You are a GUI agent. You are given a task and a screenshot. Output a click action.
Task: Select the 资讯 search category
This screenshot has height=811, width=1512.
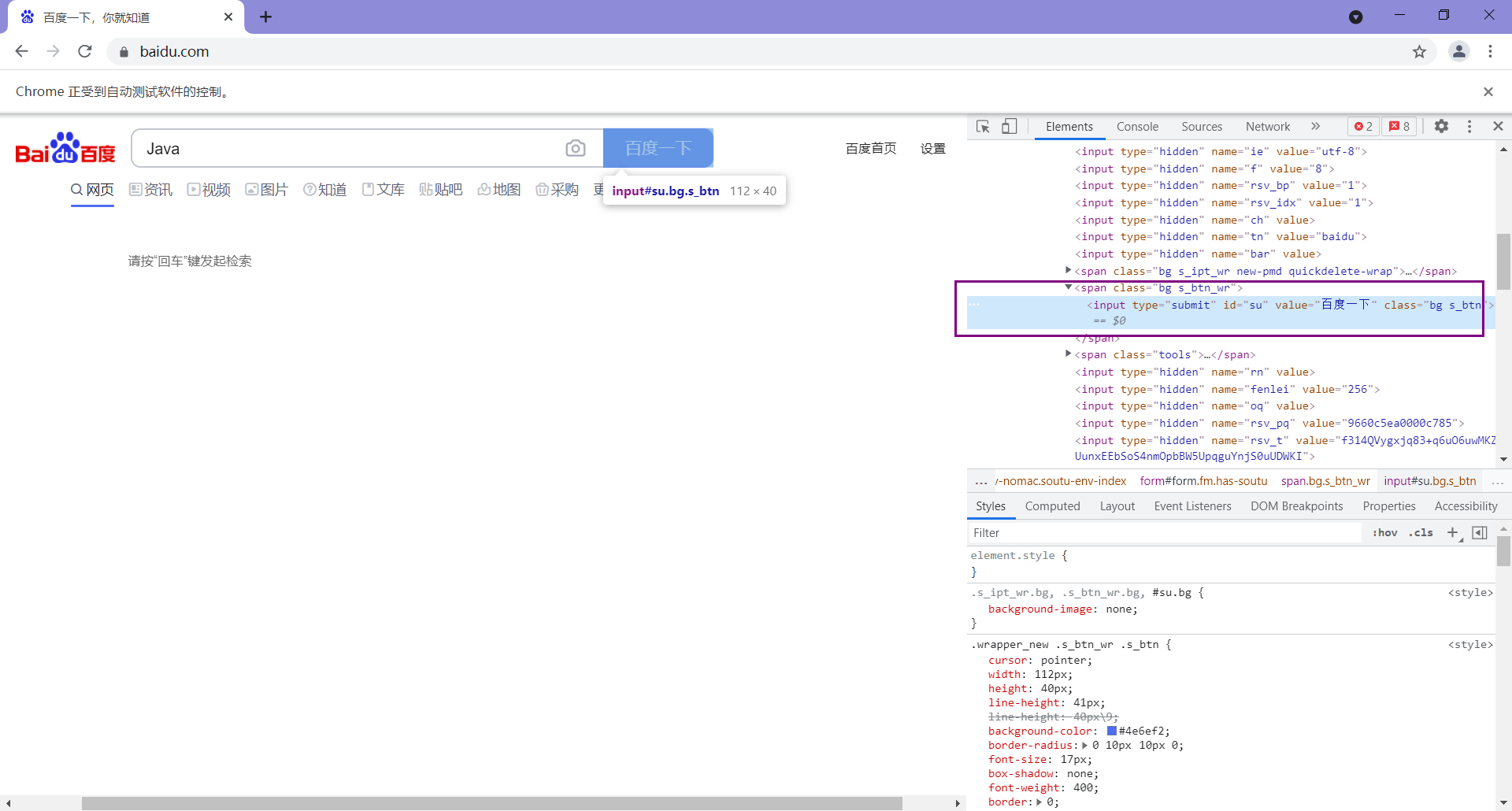pyautogui.click(x=150, y=190)
